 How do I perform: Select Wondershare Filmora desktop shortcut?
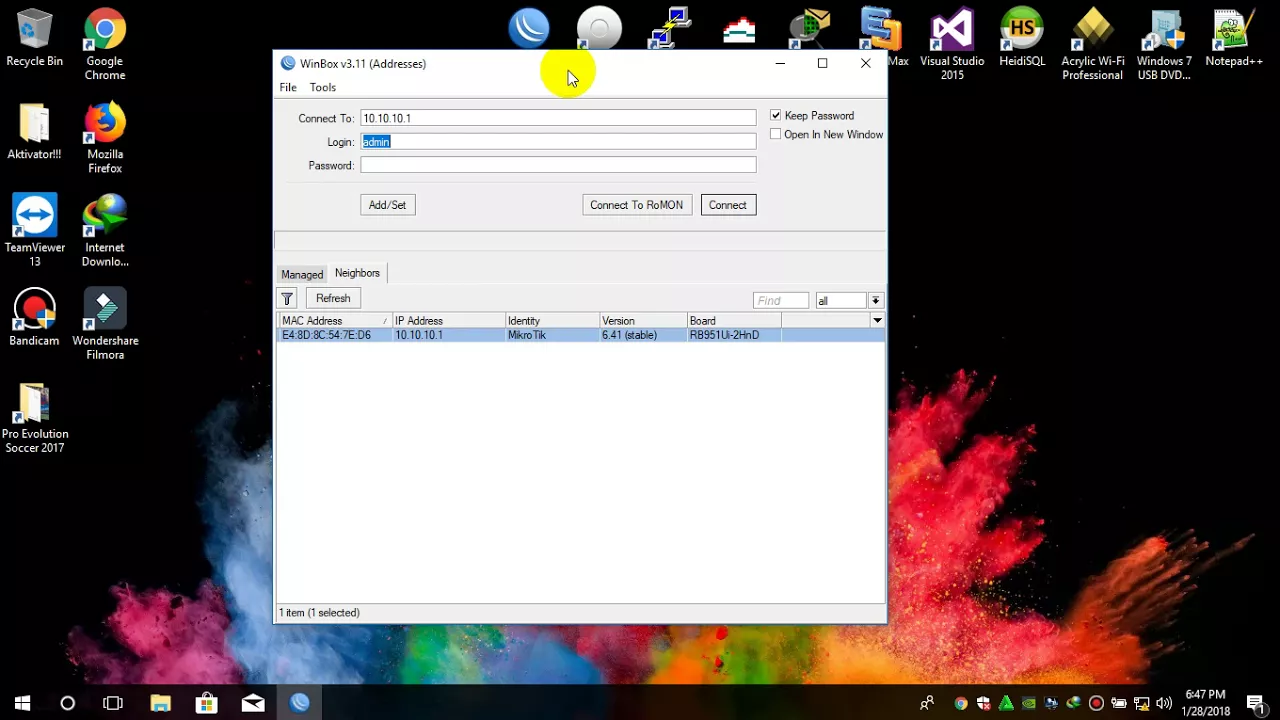tap(105, 324)
